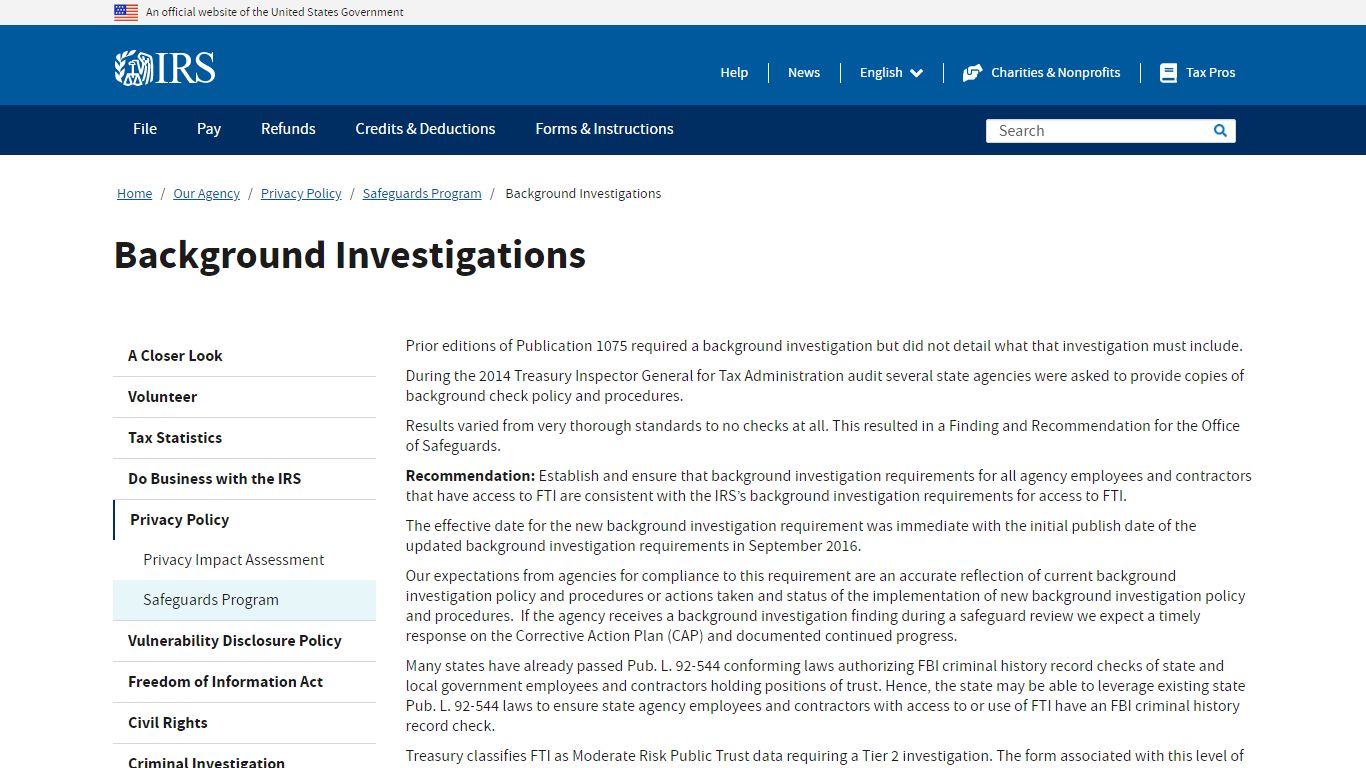Click the official US Government website text
This screenshot has width=1366, height=768.
pyautogui.click(x=275, y=12)
